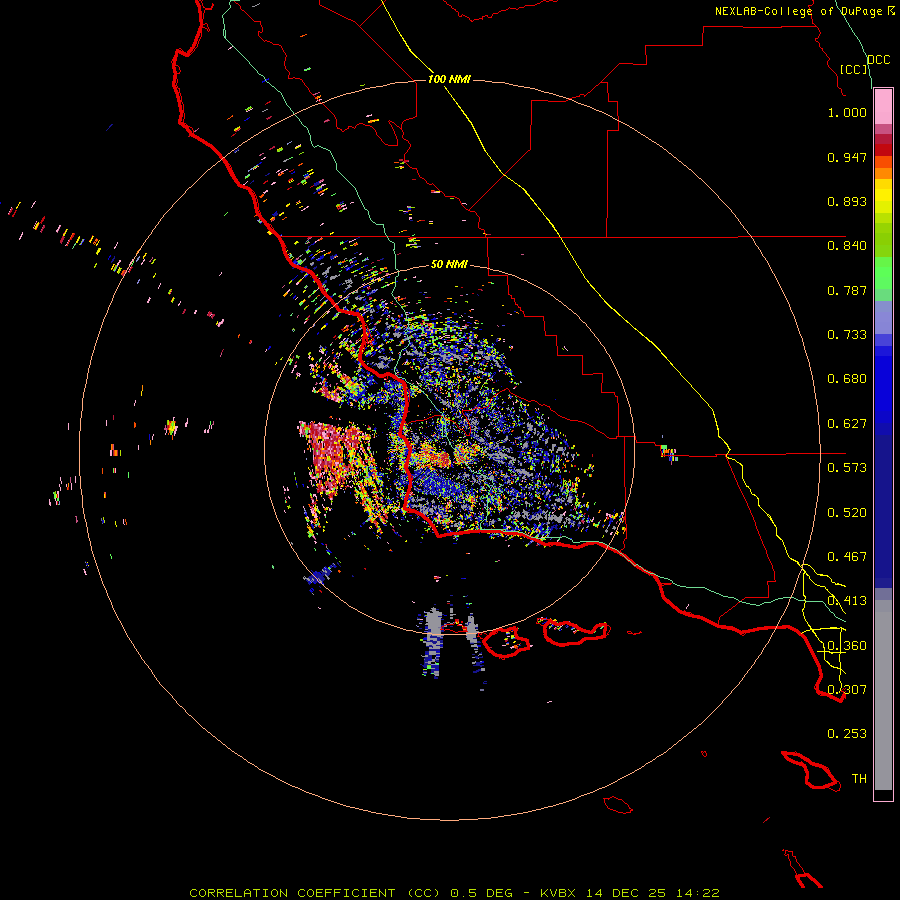Image resolution: width=900 pixels, height=900 pixels.
Task: Click the 0.467 scale value
Action: click(847, 557)
